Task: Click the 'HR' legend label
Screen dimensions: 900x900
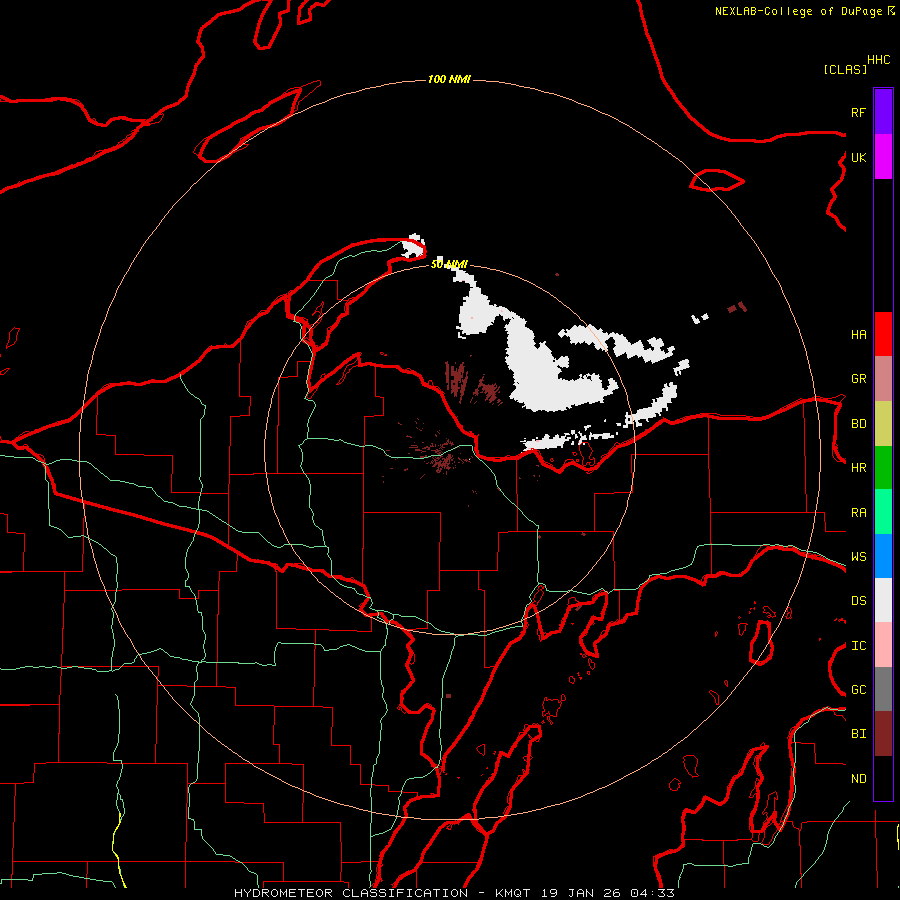Action: (x=858, y=468)
